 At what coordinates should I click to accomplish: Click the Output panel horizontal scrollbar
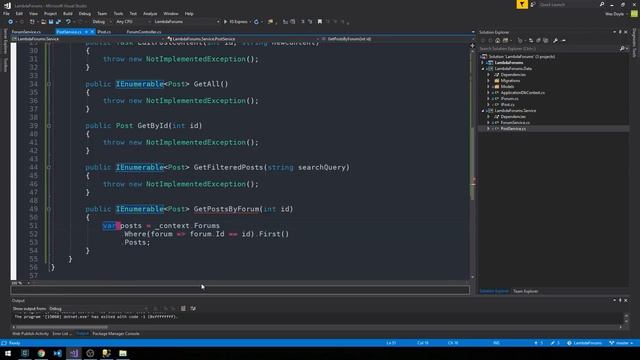click(61, 327)
